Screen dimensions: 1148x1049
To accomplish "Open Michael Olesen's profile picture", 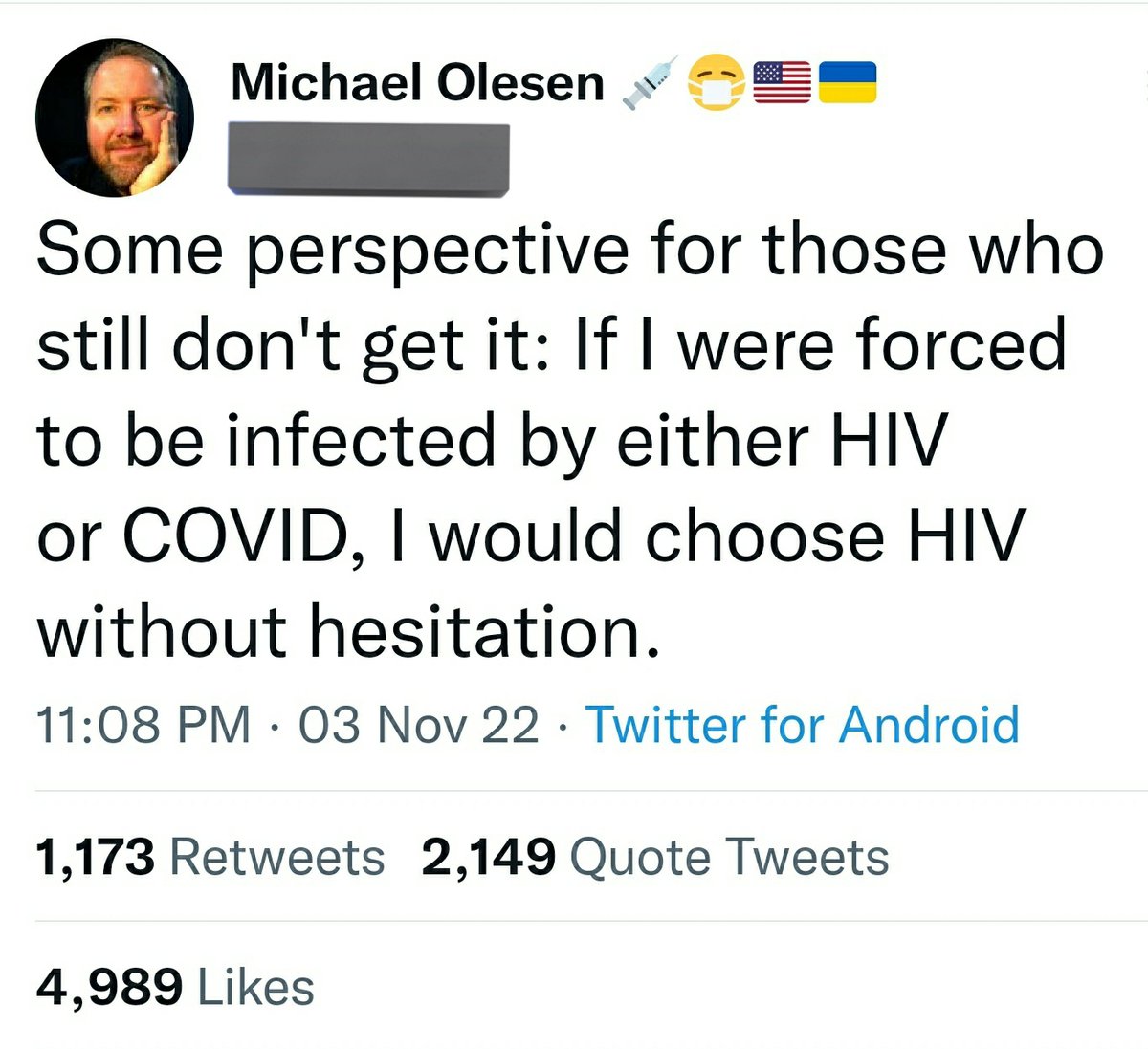I will 115,118.
